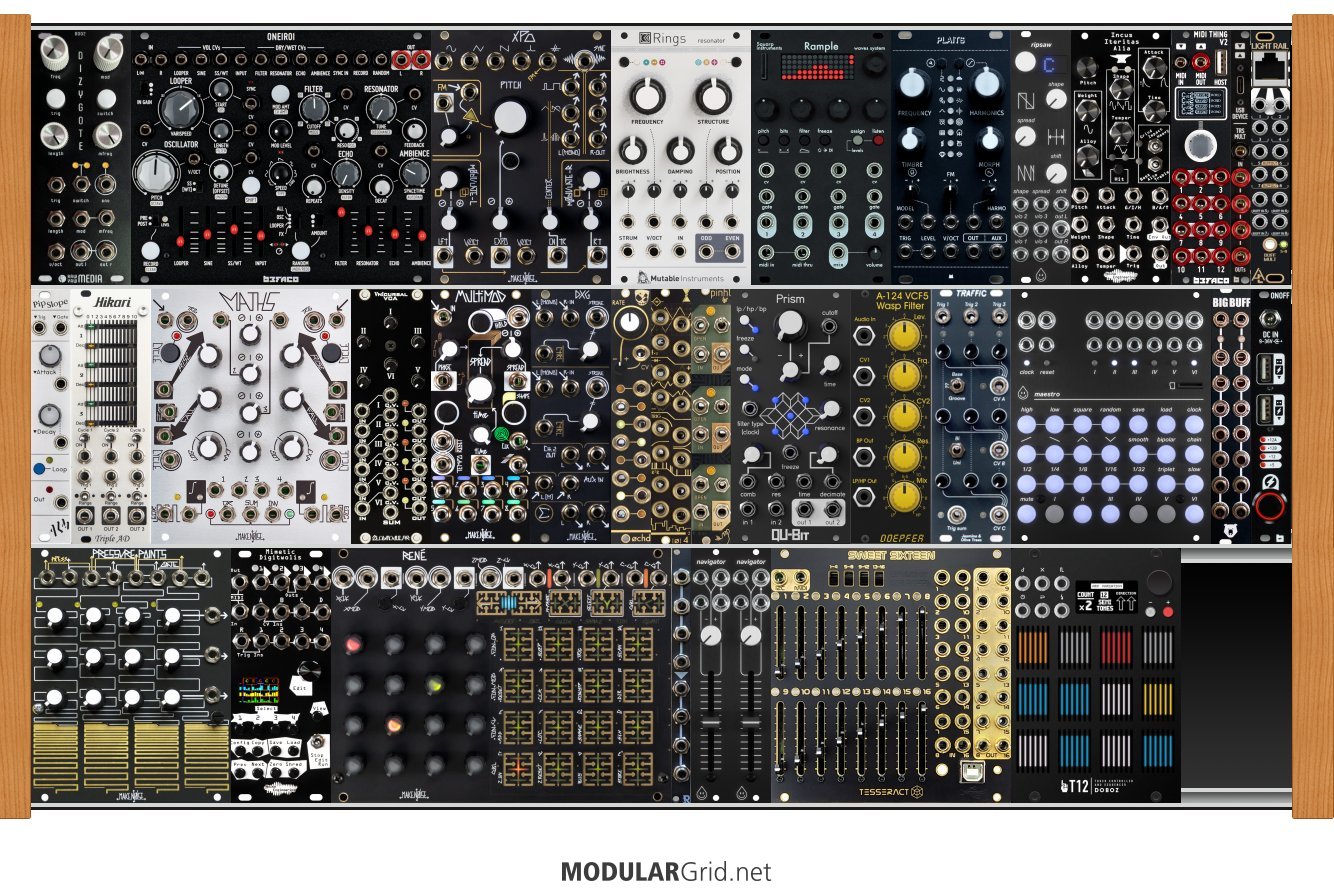This screenshot has width=1334, height=893.
Task: Click the maestro random button
Action: pyautogui.click(x=1110, y=425)
